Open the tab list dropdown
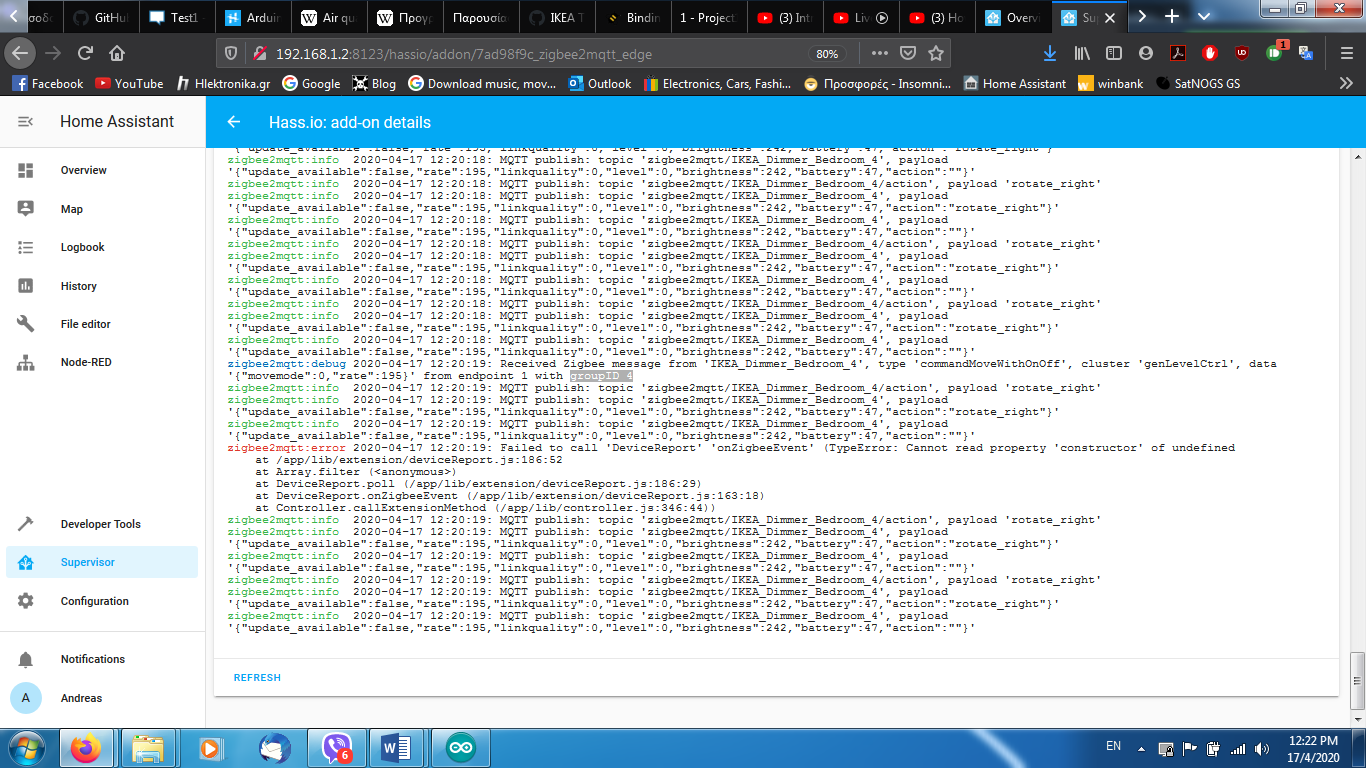The width and height of the screenshot is (1366, 768). click(x=1203, y=16)
